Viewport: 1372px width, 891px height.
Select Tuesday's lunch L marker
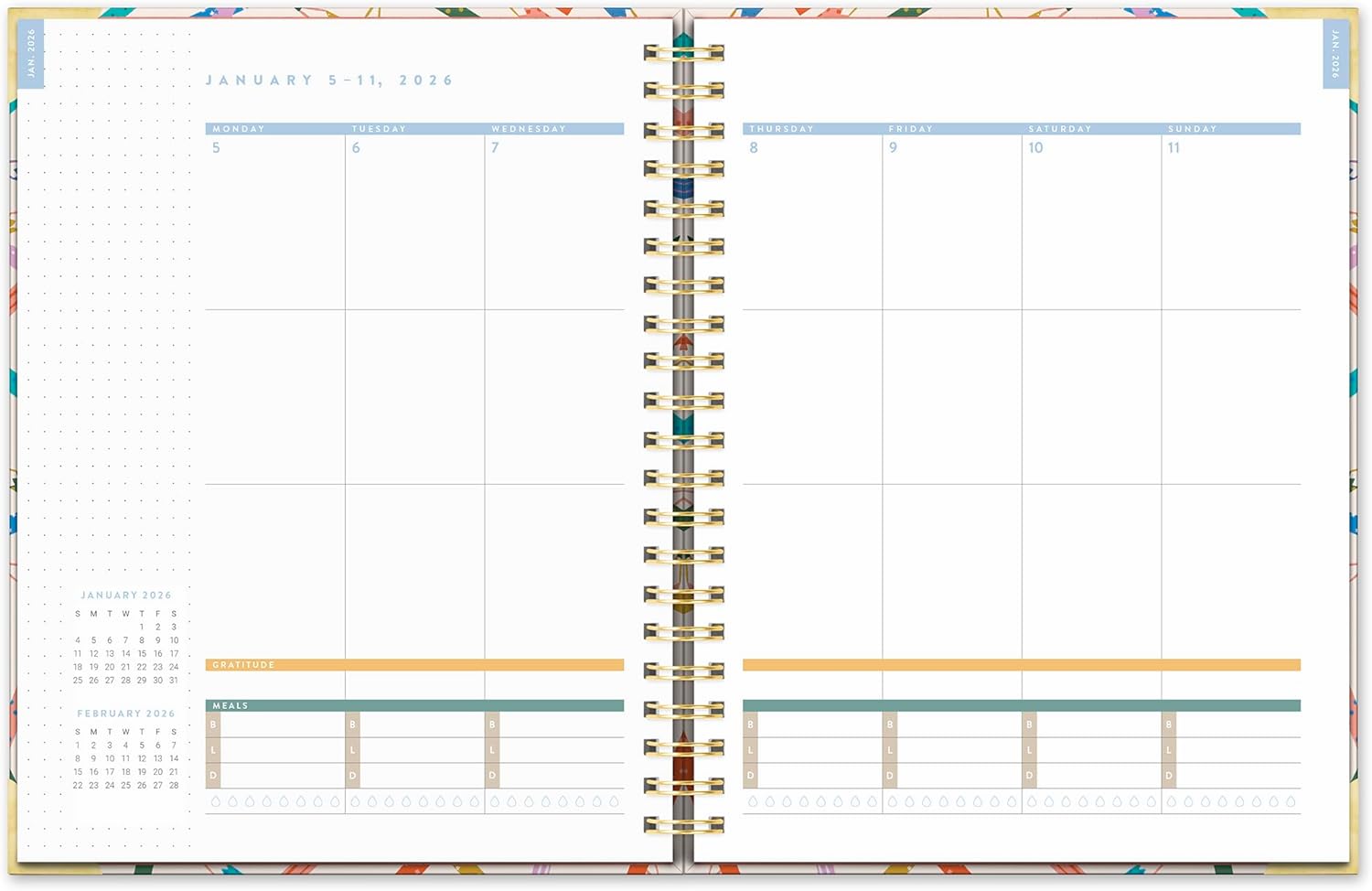[x=352, y=750]
